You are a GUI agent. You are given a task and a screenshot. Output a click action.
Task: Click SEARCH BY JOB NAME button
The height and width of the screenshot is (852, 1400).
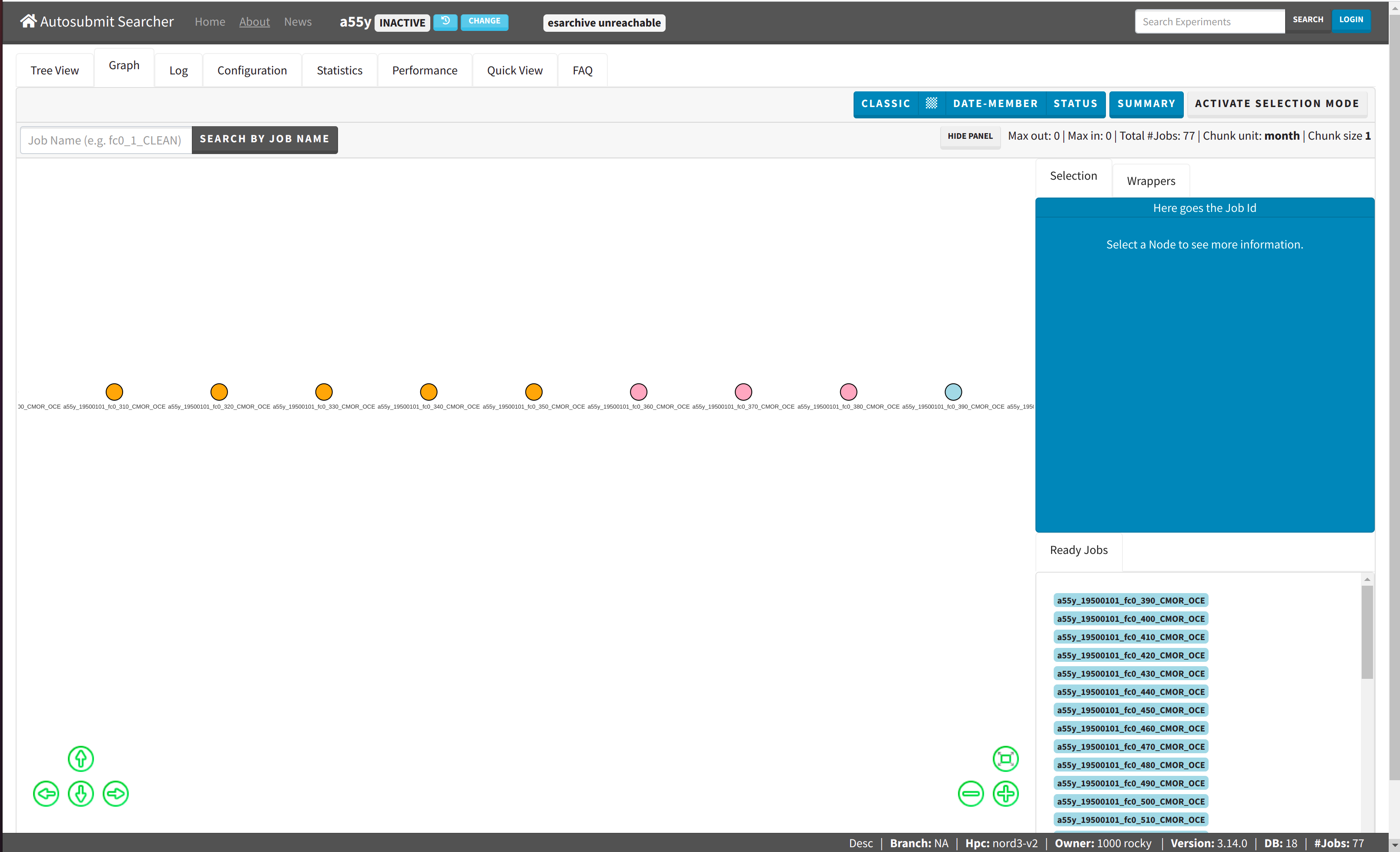click(264, 139)
